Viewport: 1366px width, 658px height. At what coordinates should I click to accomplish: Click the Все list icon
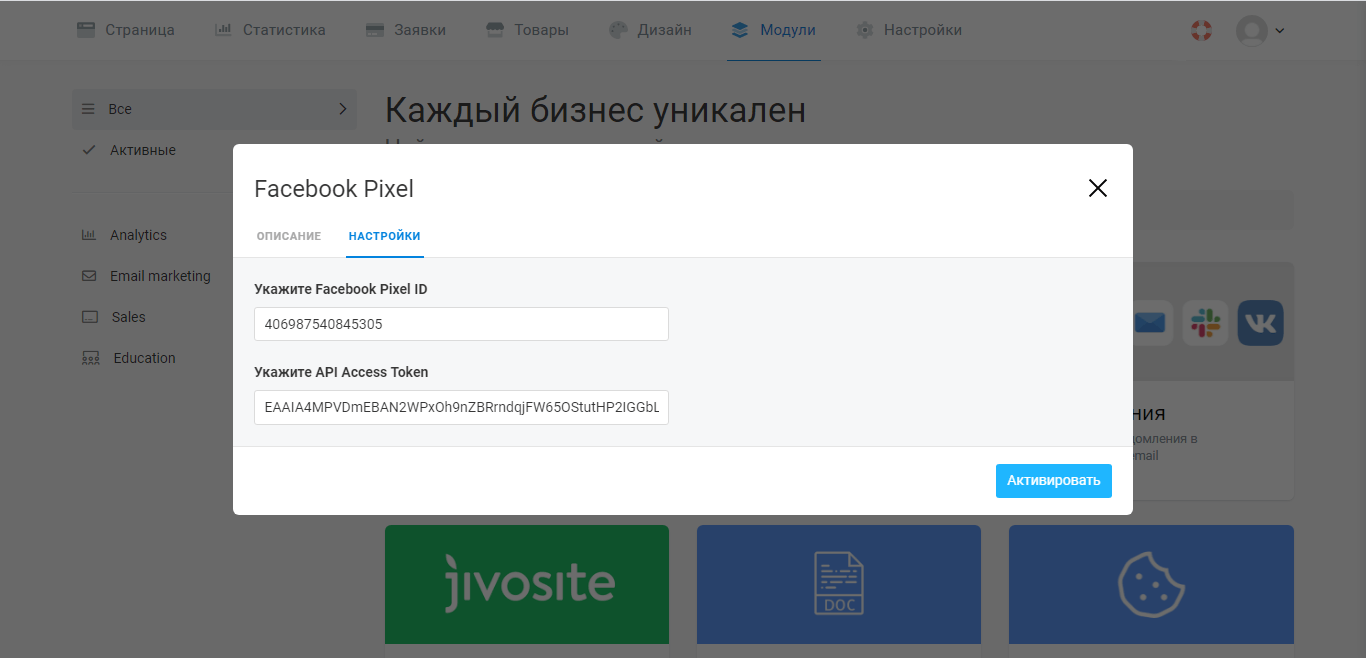point(88,109)
